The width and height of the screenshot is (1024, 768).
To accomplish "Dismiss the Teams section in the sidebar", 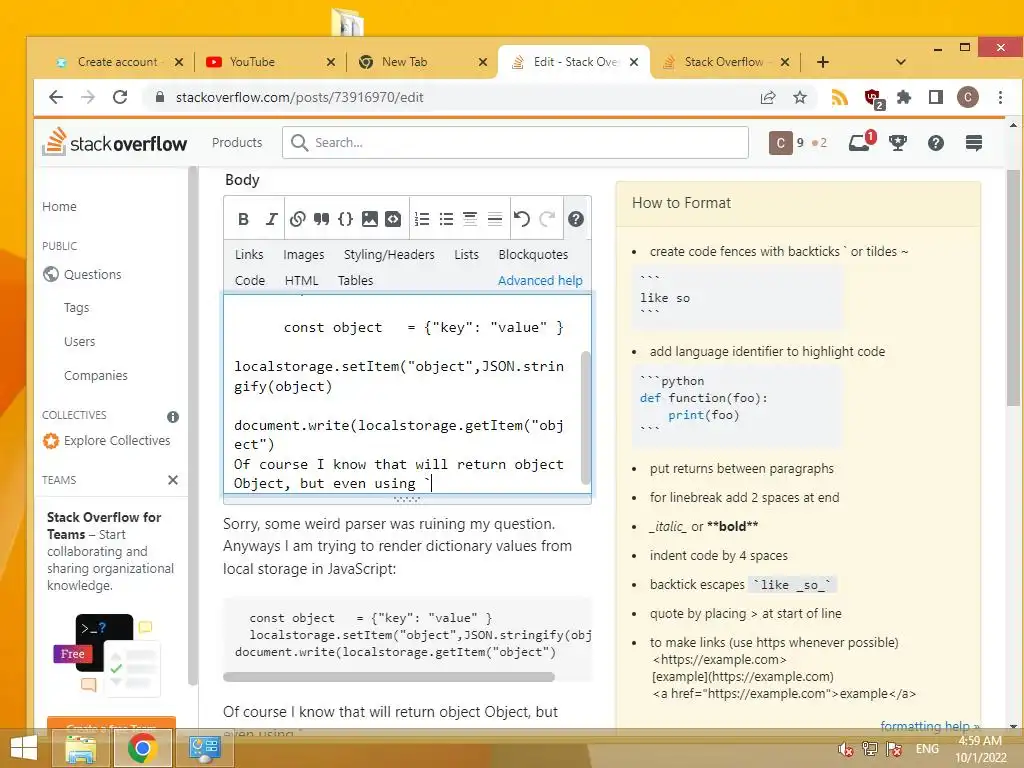I will pos(172,480).
